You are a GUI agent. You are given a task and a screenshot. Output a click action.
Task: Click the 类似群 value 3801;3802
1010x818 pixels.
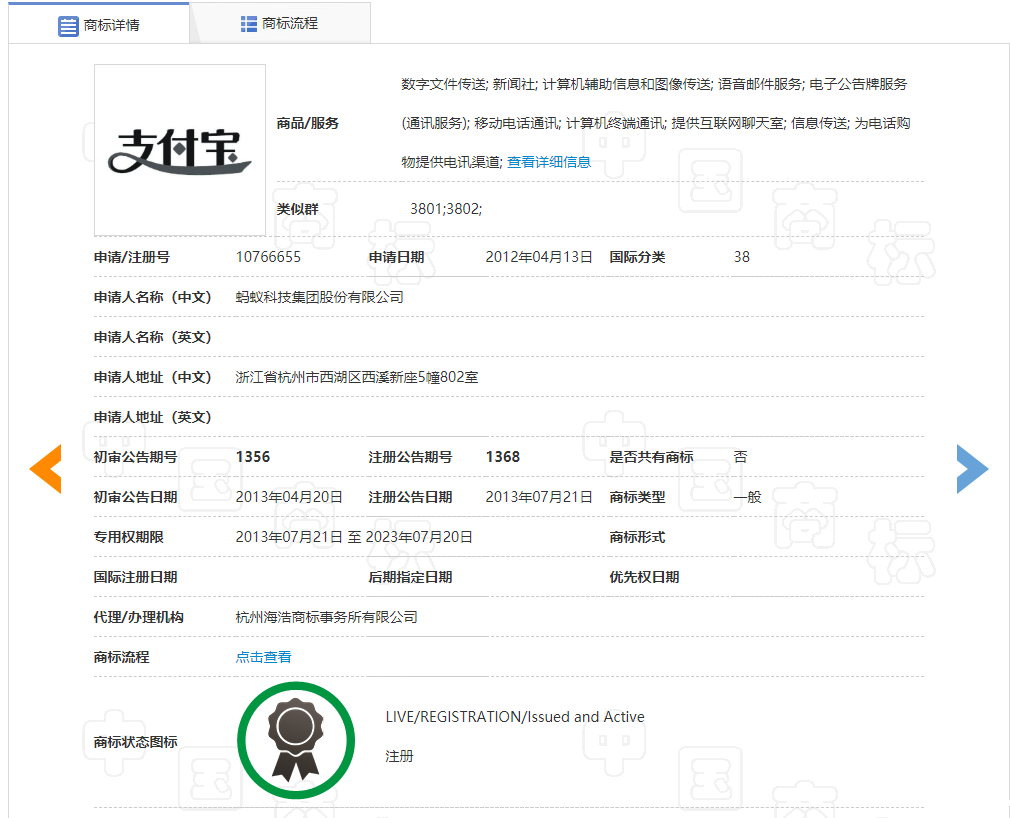pos(446,209)
